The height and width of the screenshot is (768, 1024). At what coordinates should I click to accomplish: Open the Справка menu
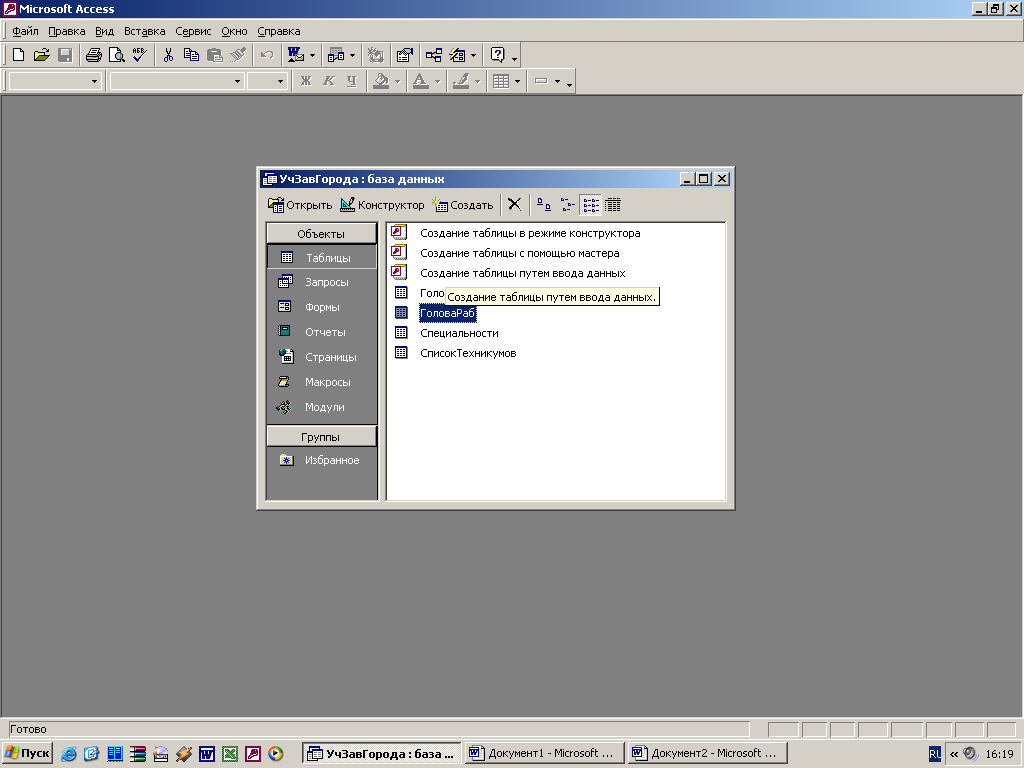279,31
